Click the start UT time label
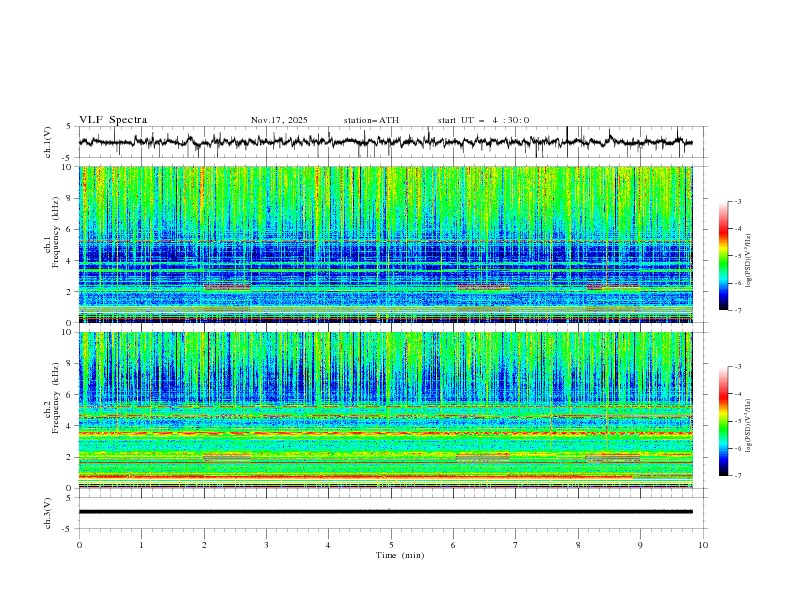792x612 pixels. (483, 120)
